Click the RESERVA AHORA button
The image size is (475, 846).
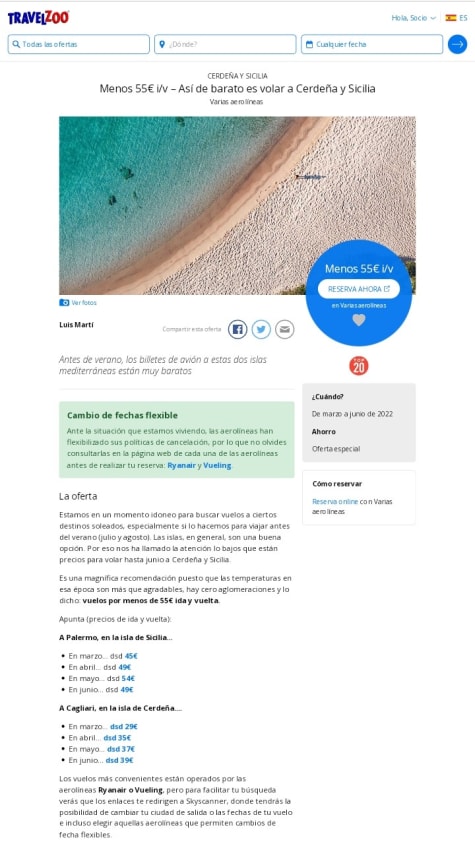(x=359, y=289)
